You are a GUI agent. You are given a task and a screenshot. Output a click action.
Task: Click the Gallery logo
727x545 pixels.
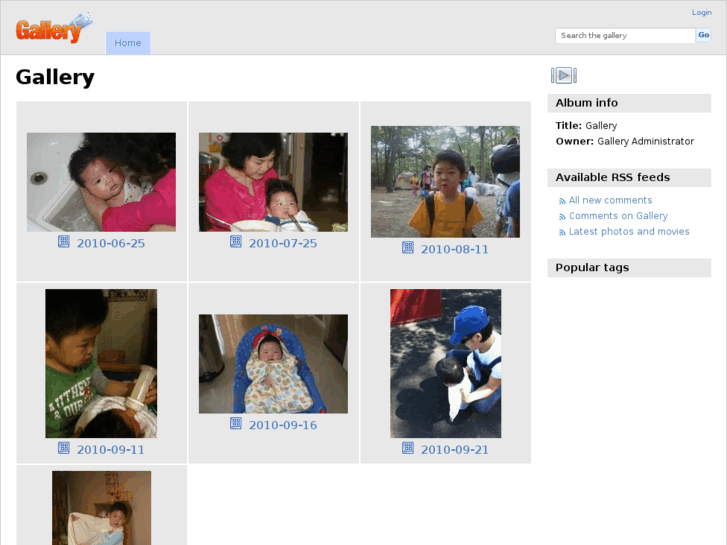(x=54, y=28)
